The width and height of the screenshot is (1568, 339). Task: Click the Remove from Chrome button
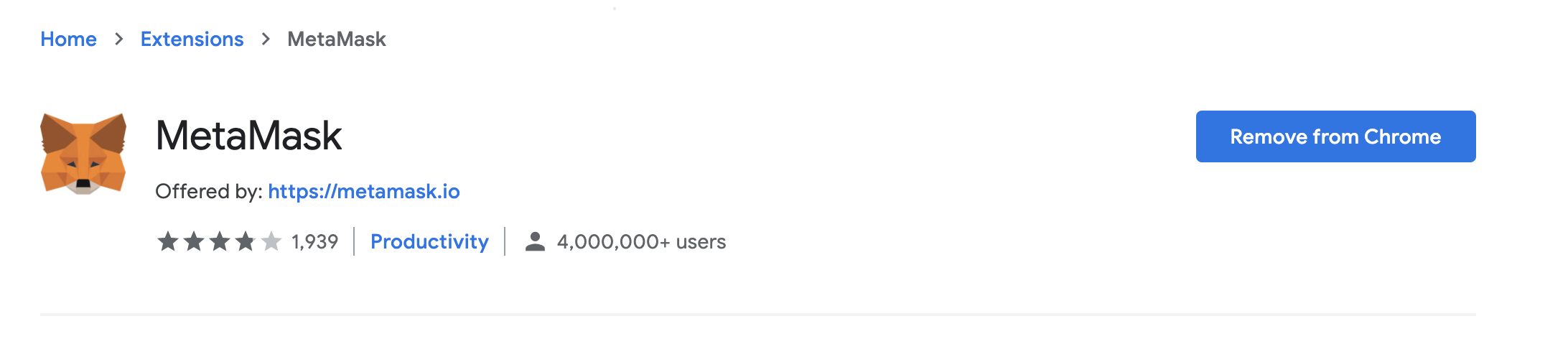(x=1335, y=136)
